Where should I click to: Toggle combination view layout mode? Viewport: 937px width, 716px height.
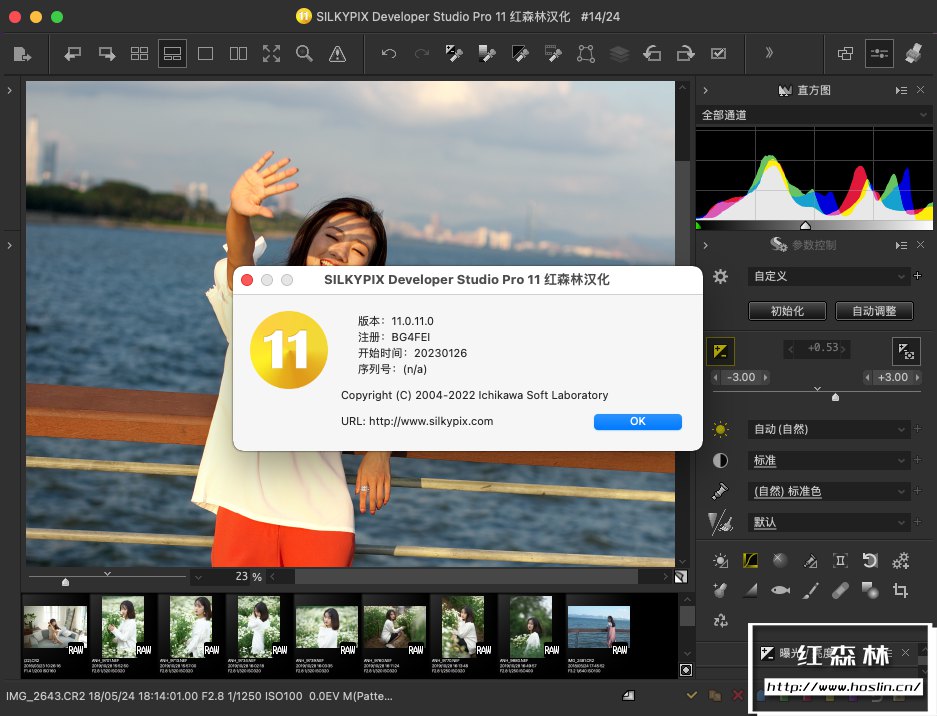(x=172, y=53)
